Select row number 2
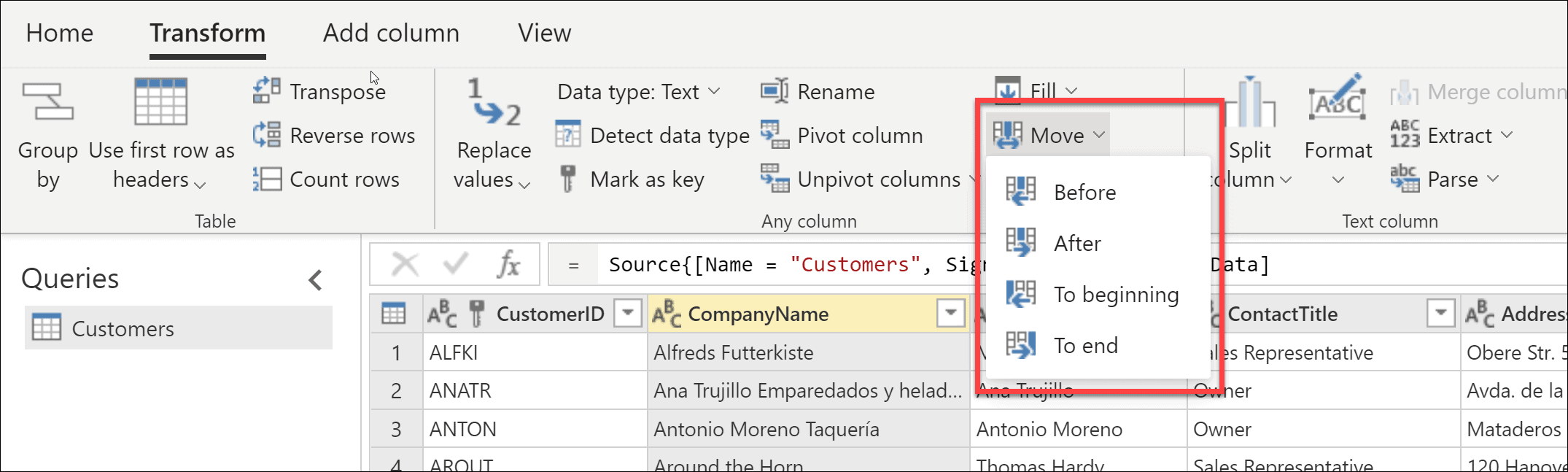Screen dimensions: 1568x472 [x=396, y=390]
